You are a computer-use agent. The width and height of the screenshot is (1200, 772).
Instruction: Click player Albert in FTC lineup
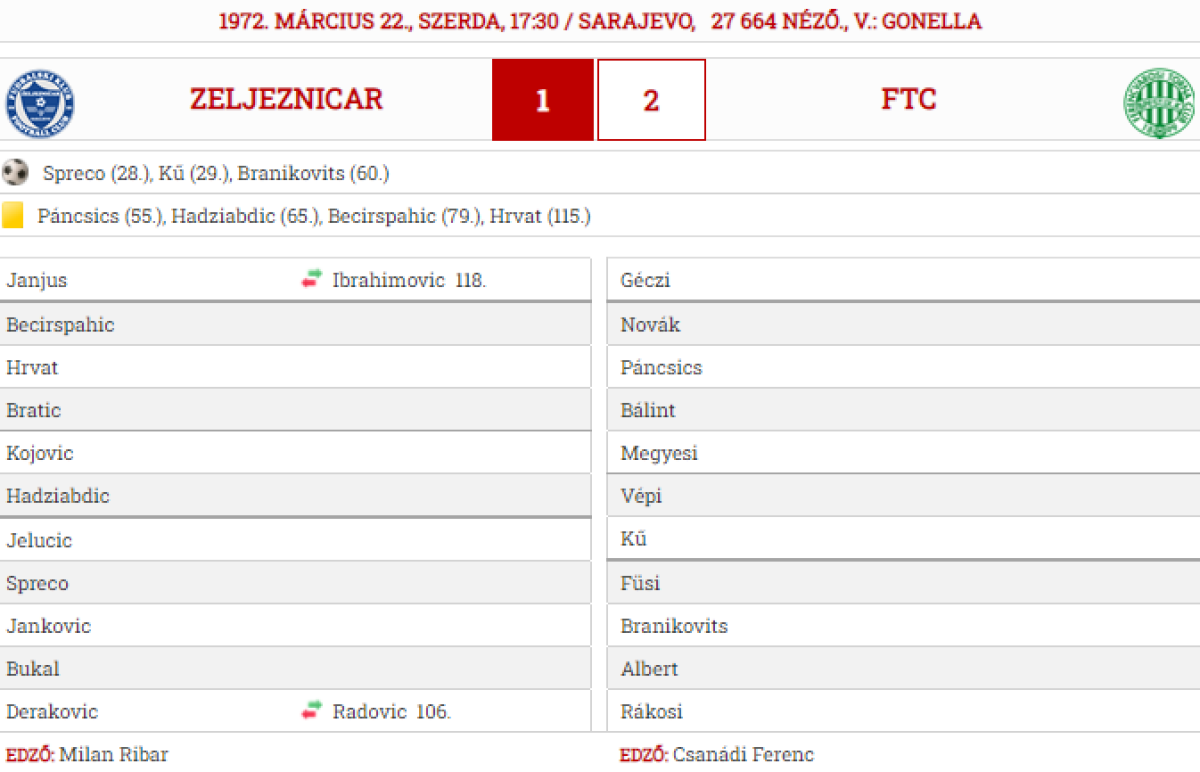pos(649,669)
